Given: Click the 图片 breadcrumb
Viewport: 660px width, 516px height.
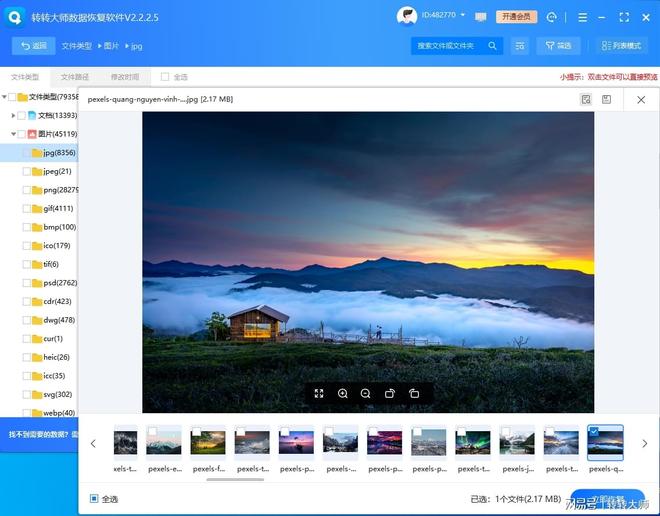Looking at the screenshot, I should click(111, 46).
